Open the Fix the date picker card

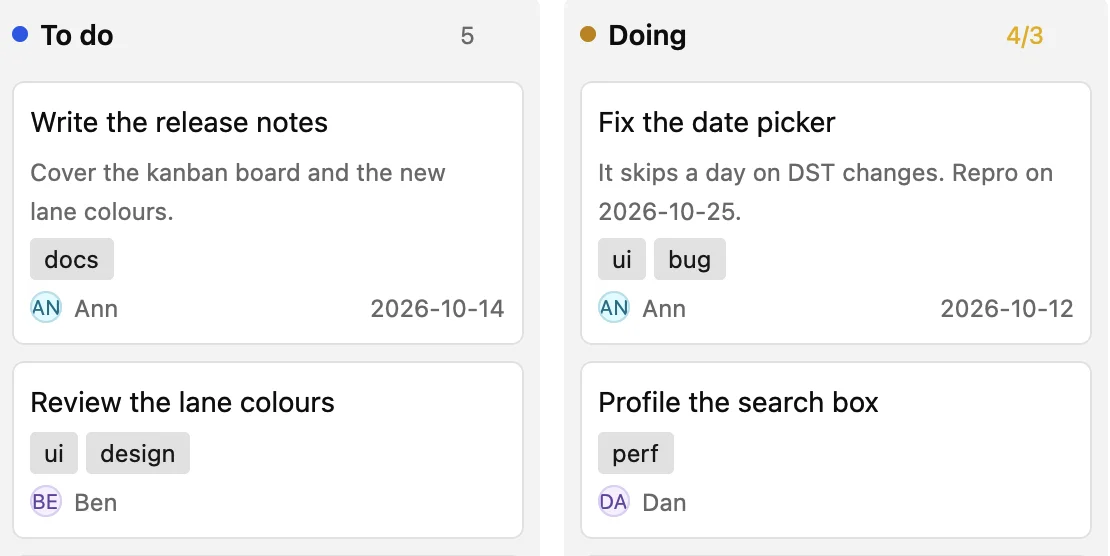[836, 213]
